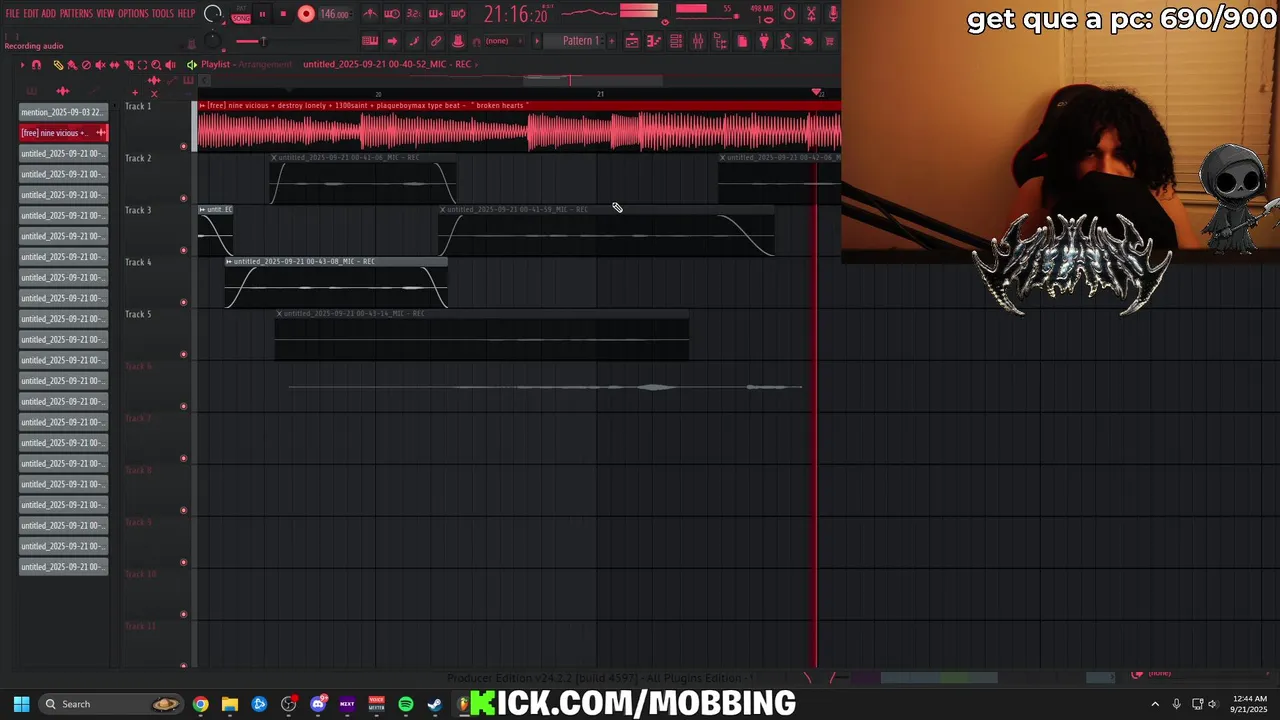Image resolution: width=1280 pixels, height=720 pixels.
Task: Open Google Chrome from the taskbar
Action: [201, 704]
